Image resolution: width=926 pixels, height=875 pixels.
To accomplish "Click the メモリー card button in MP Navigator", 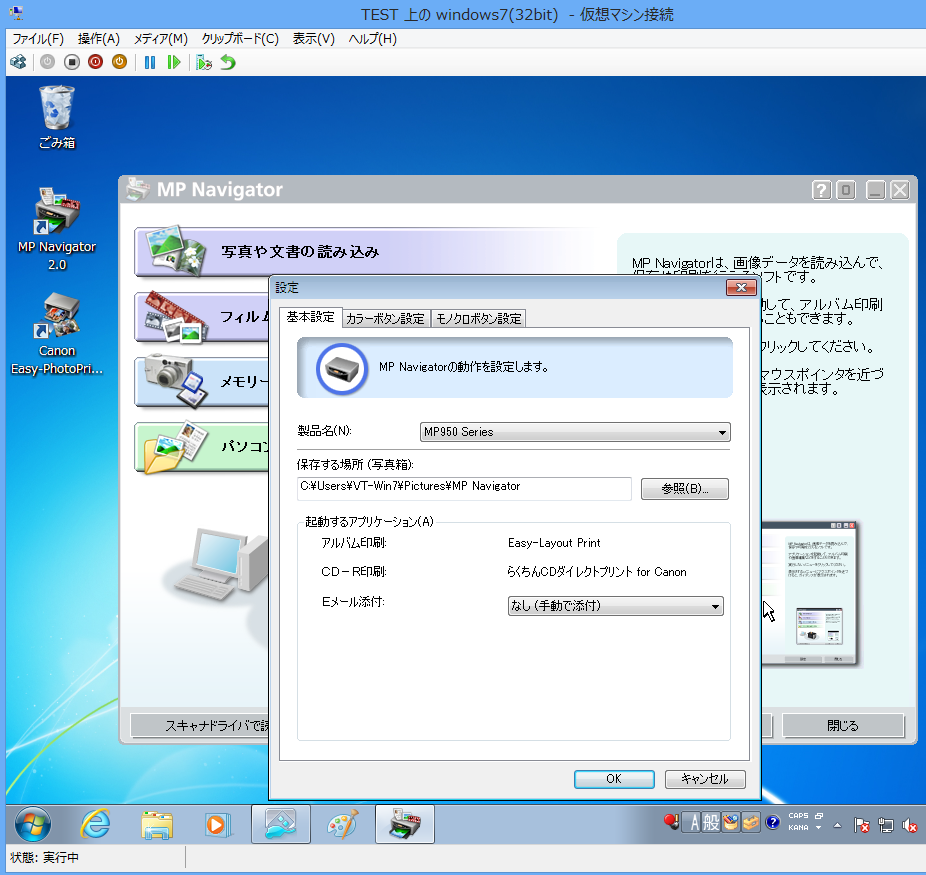I will click(202, 381).
